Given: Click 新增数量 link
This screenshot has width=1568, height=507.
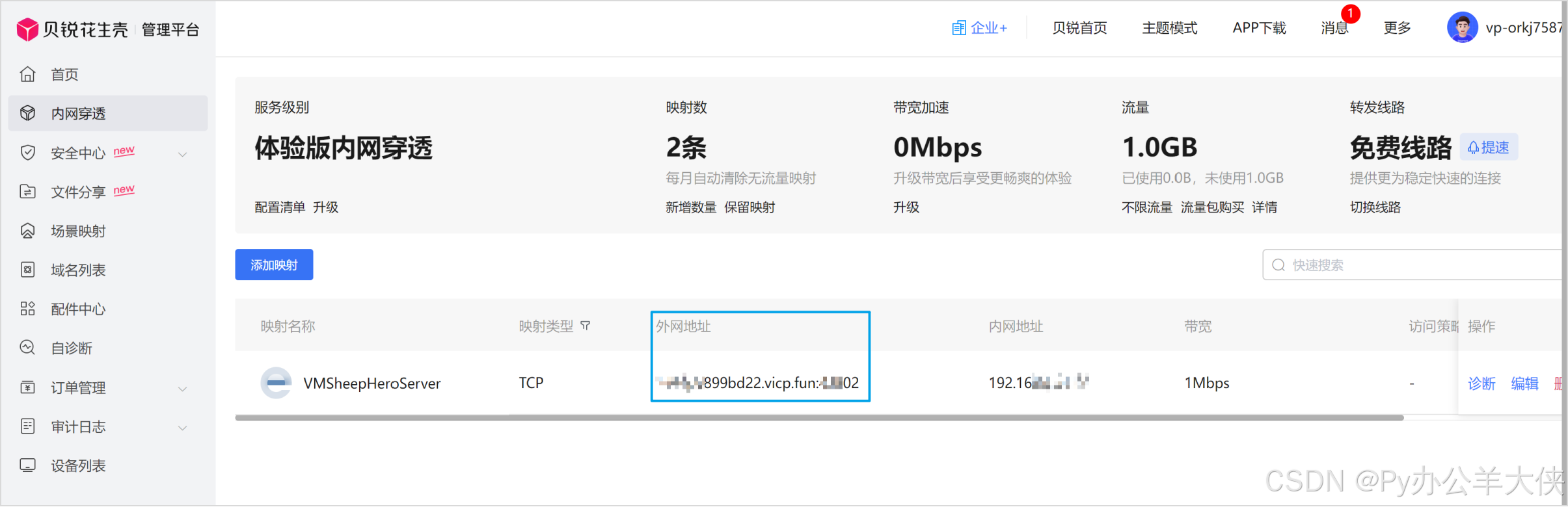Looking at the screenshot, I should [691, 207].
